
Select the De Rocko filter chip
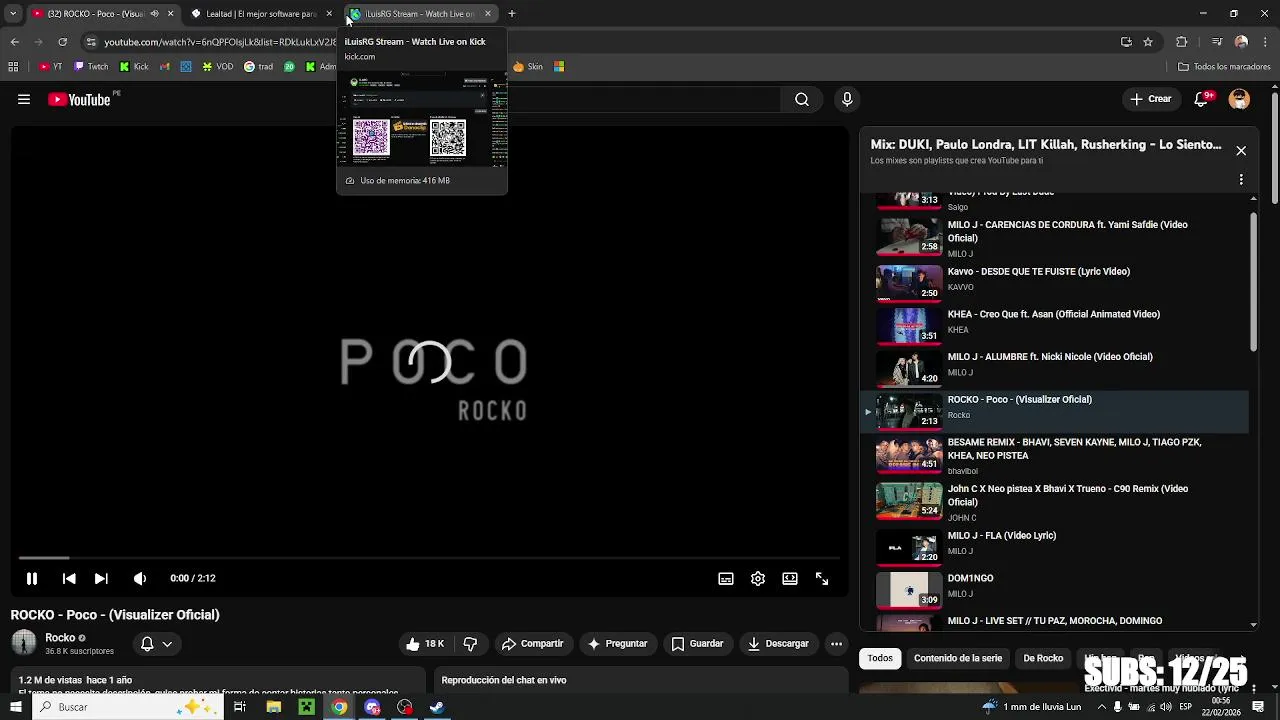[1043, 658]
